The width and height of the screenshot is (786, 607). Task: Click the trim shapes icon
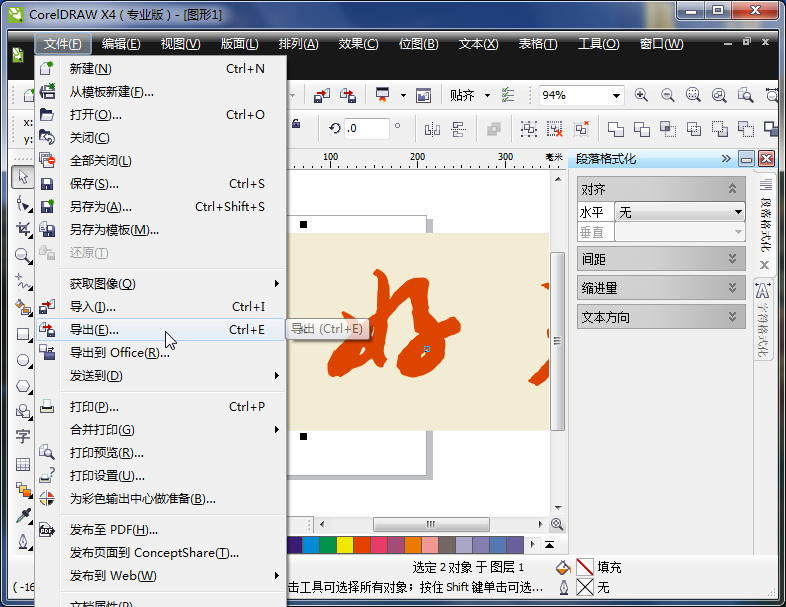[x=642, y=129]
